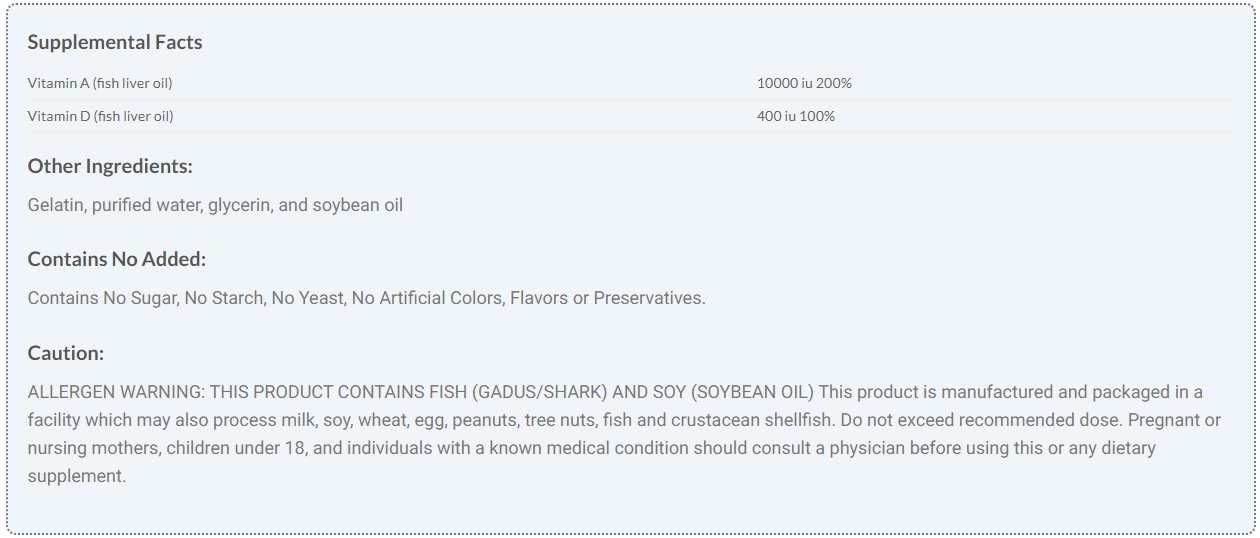
Task: Click the Vitamin D (fish liver oil) label
Action: pyautogui.click(x=100, y=116)
